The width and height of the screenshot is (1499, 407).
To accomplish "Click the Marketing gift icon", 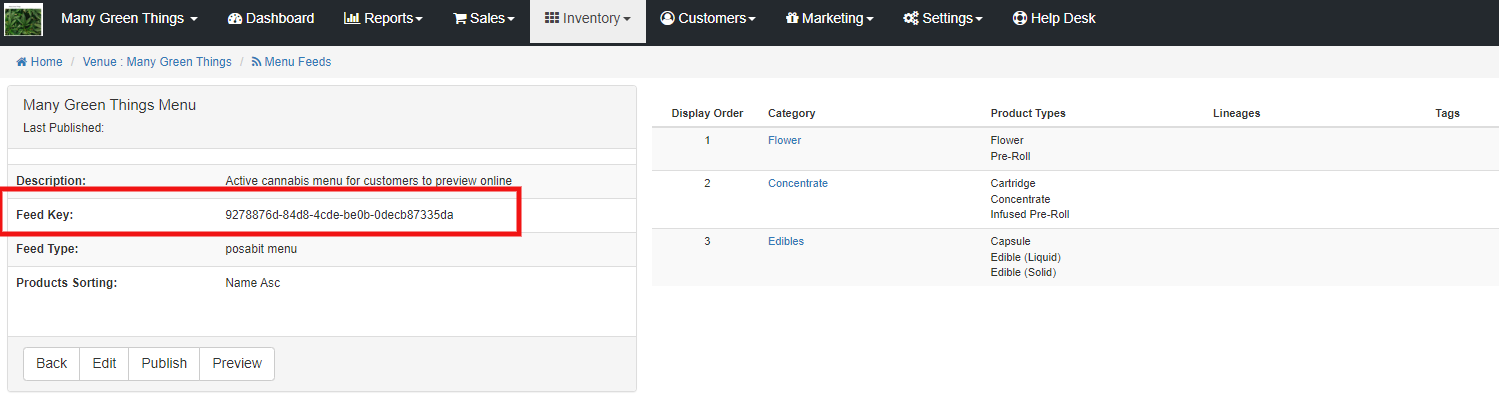I will tap(792, 18).
